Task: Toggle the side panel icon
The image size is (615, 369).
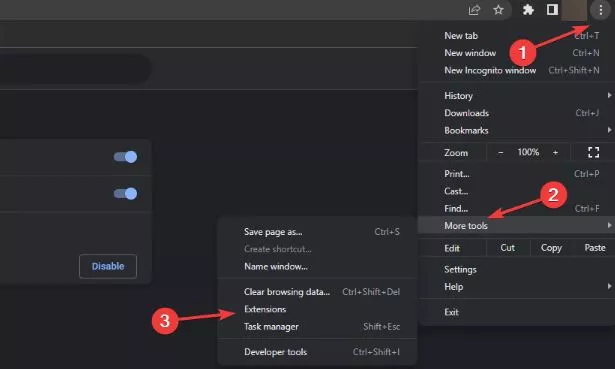Action: [552, 10]
